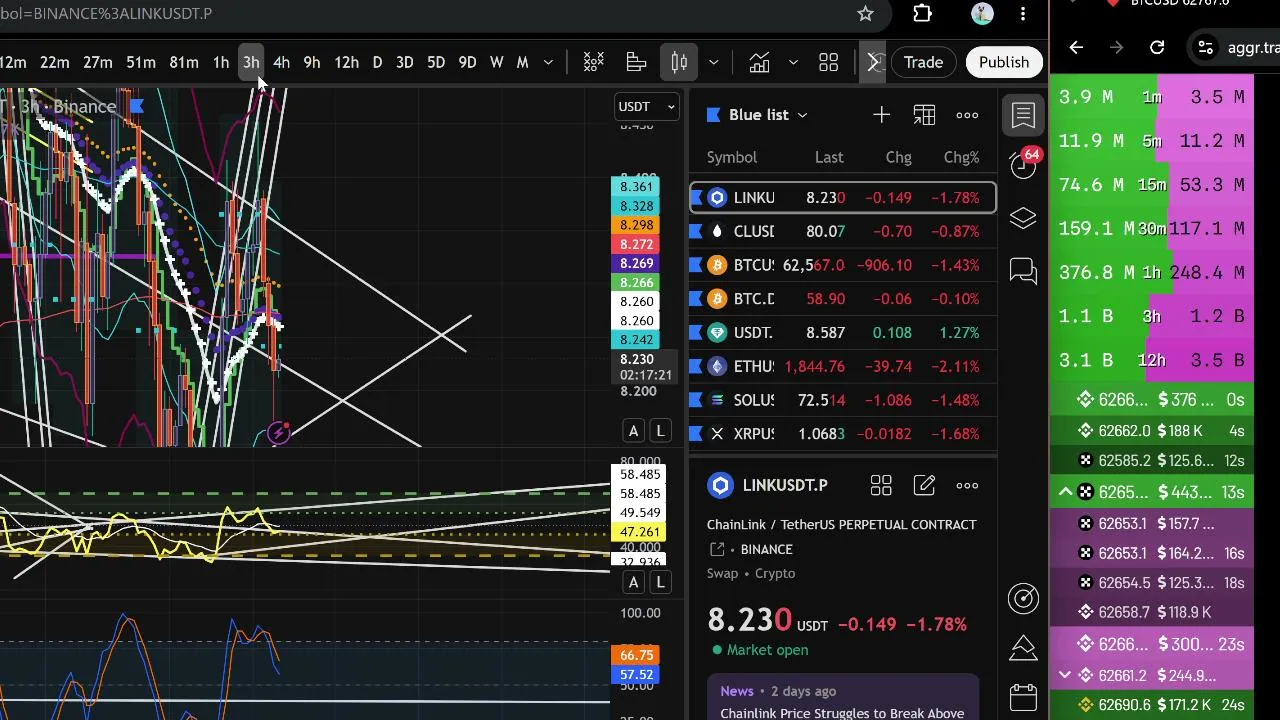Click the reload icon in aggr window
The image size is (1280, 720).
click(x=1157, y=47)
